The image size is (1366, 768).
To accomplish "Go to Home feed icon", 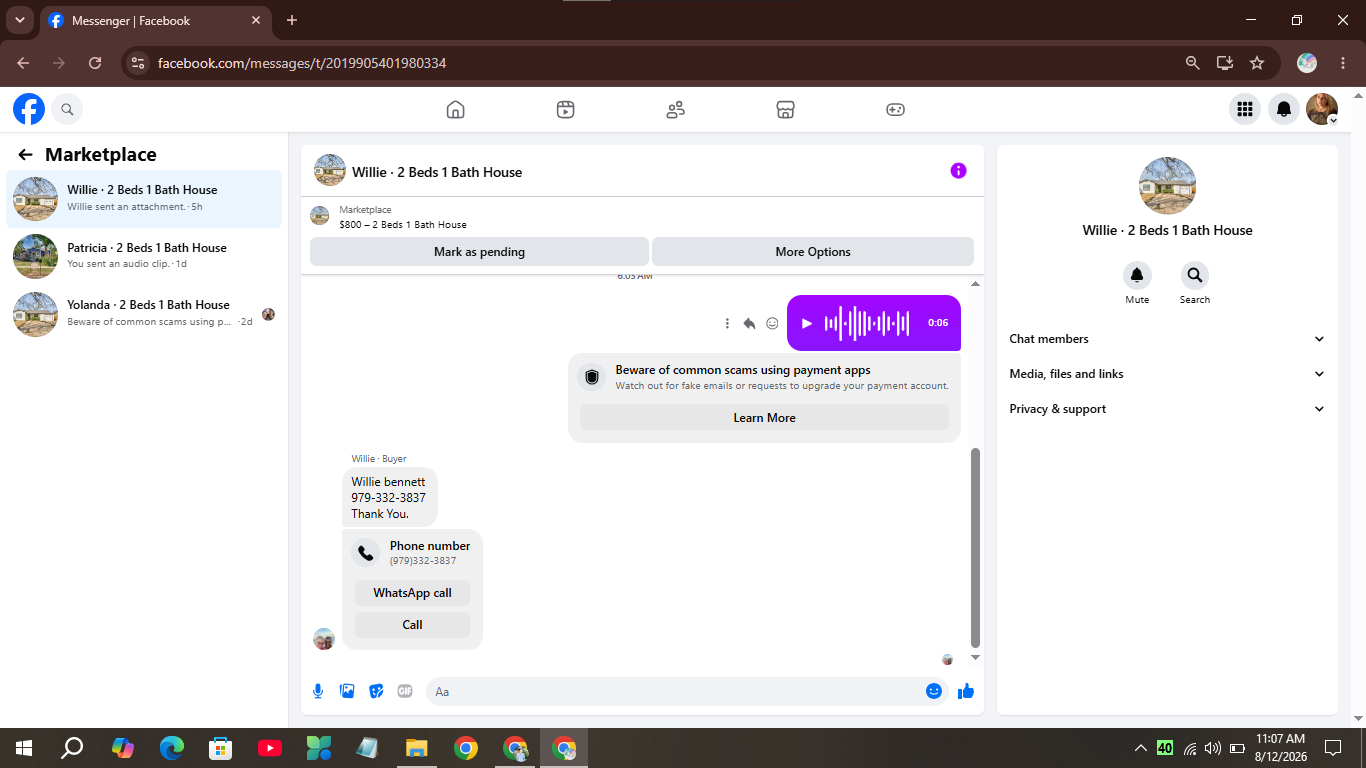I will click(x=456, y=109).
